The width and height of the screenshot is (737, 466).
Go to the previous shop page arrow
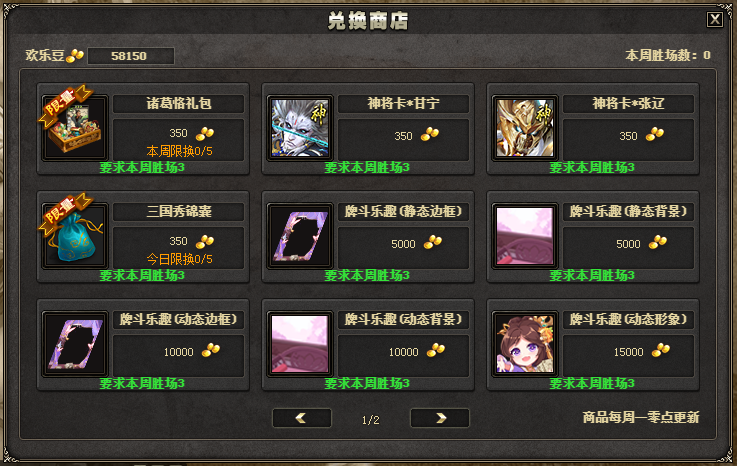tap(302, 418)
